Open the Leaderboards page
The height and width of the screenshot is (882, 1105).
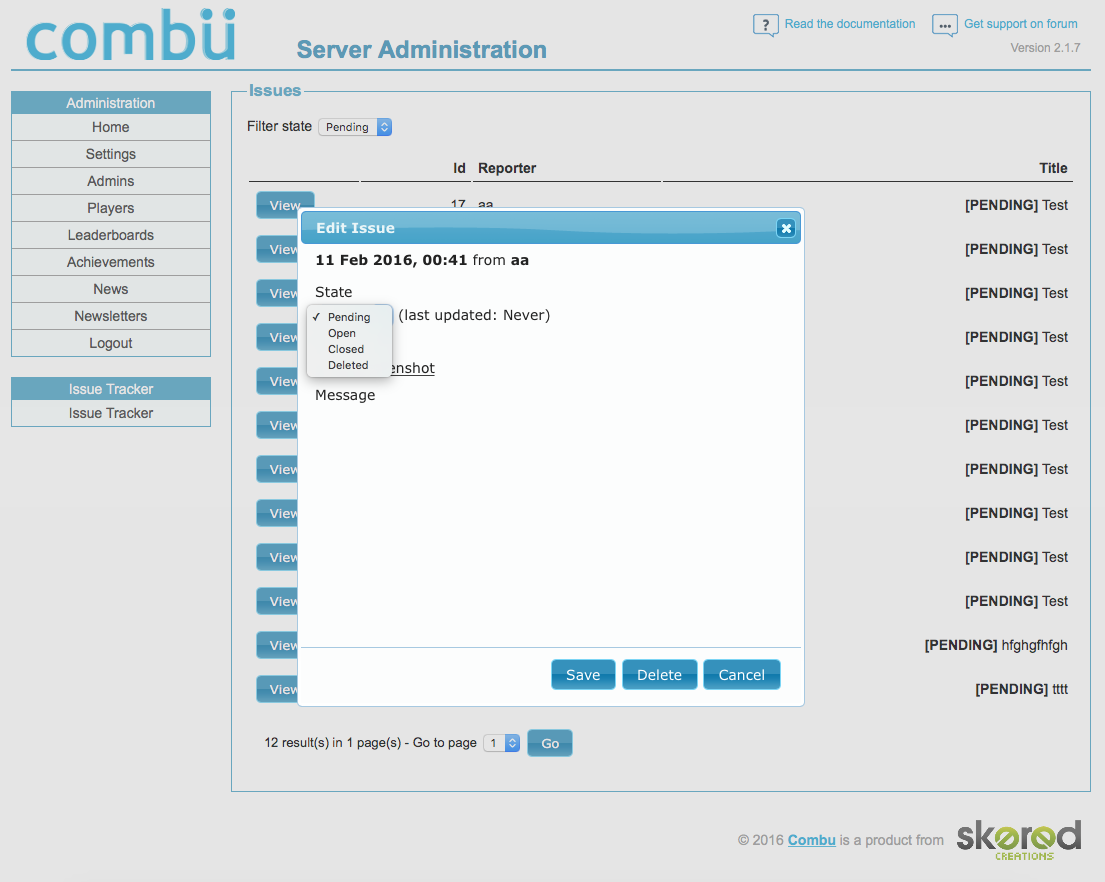[x=111, y=235]
